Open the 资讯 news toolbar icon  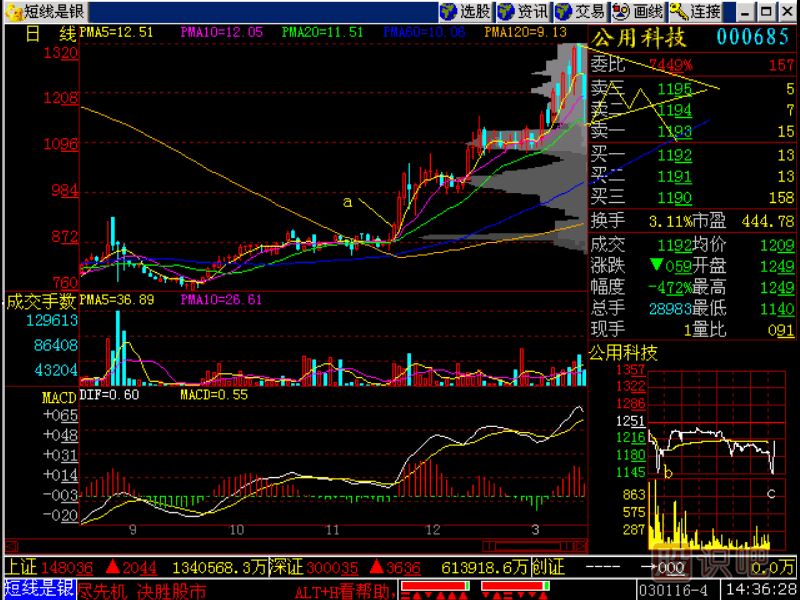[x=523, y=12]
